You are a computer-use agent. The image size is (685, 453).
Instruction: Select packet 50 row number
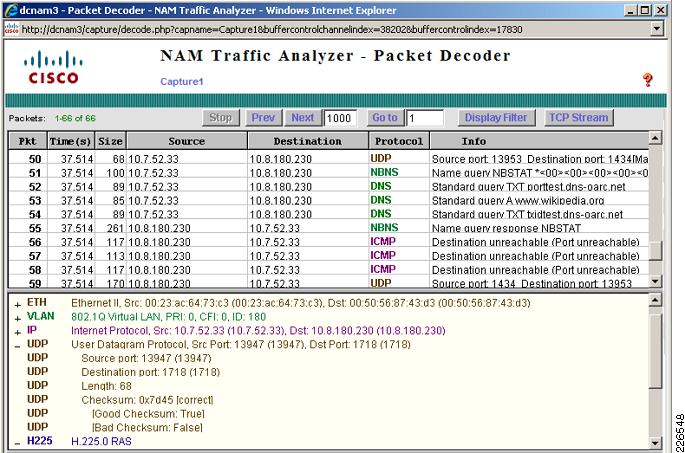tap(35, 159)
